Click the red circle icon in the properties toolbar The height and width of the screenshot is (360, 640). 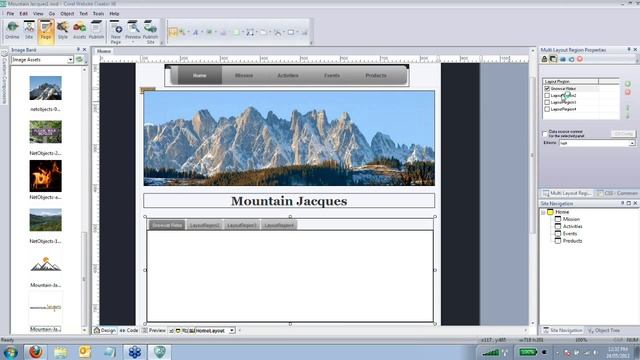[x=580, y=59]
